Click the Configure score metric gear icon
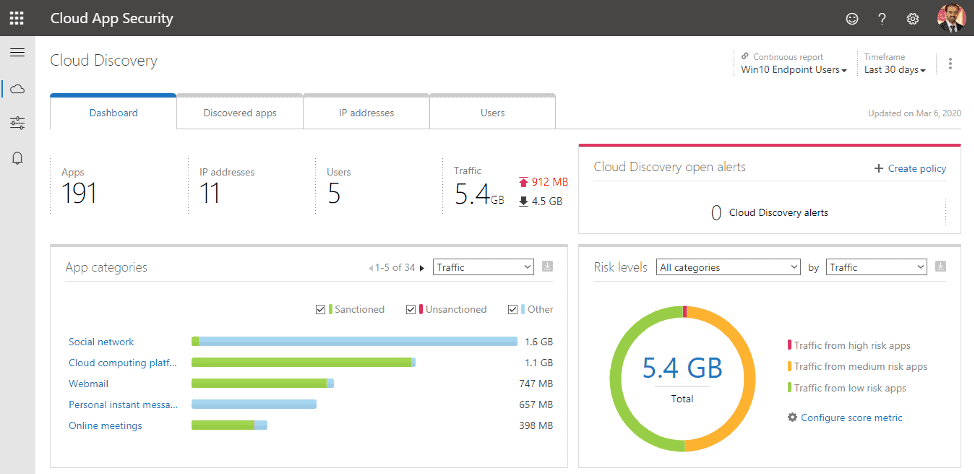The height and width of the screenshot is (474, 974). coord(792,417)
